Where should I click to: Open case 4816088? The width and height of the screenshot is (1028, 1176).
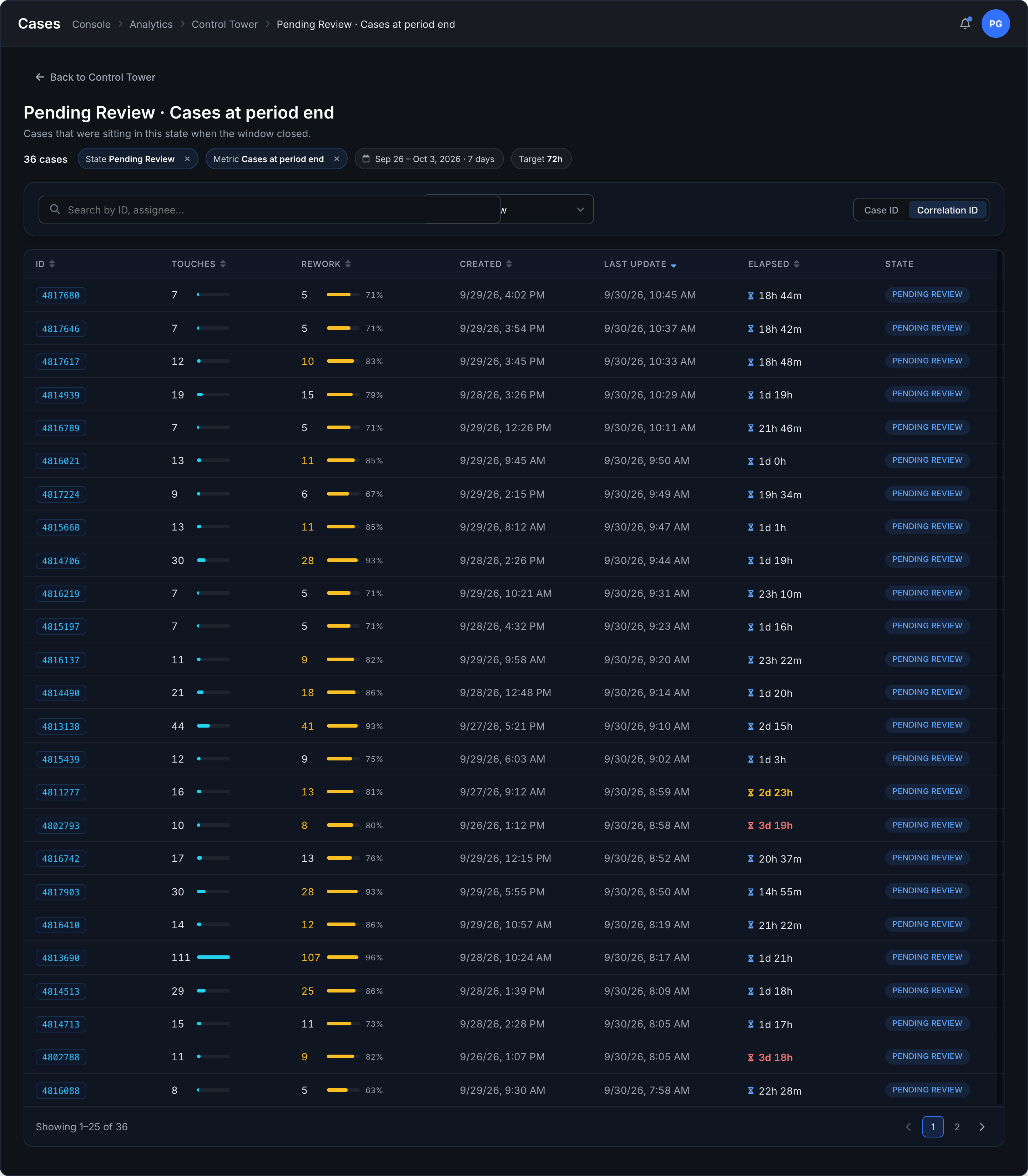point(61,1091)
